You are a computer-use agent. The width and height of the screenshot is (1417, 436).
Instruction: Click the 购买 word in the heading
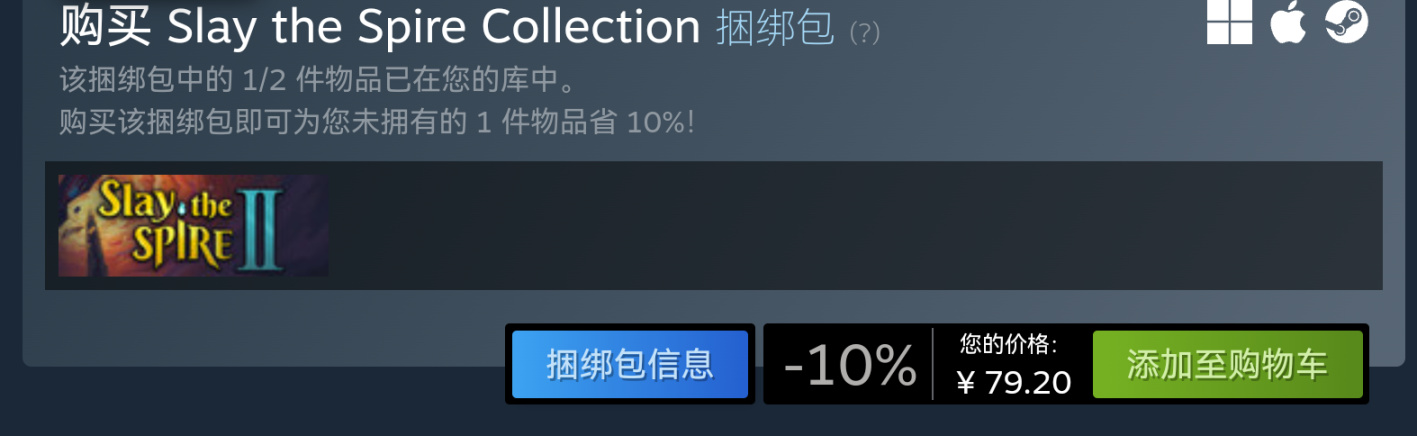pos(105,27)
